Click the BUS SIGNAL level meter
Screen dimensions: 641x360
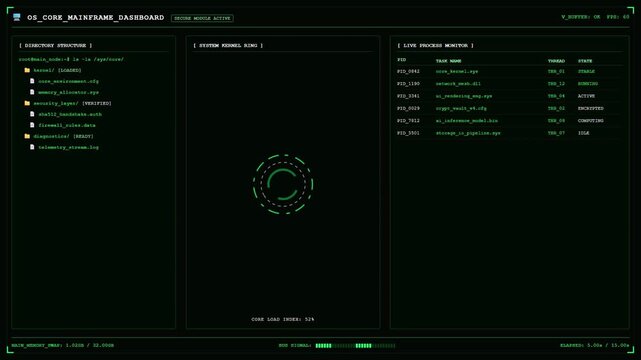(x=355, y=346)
